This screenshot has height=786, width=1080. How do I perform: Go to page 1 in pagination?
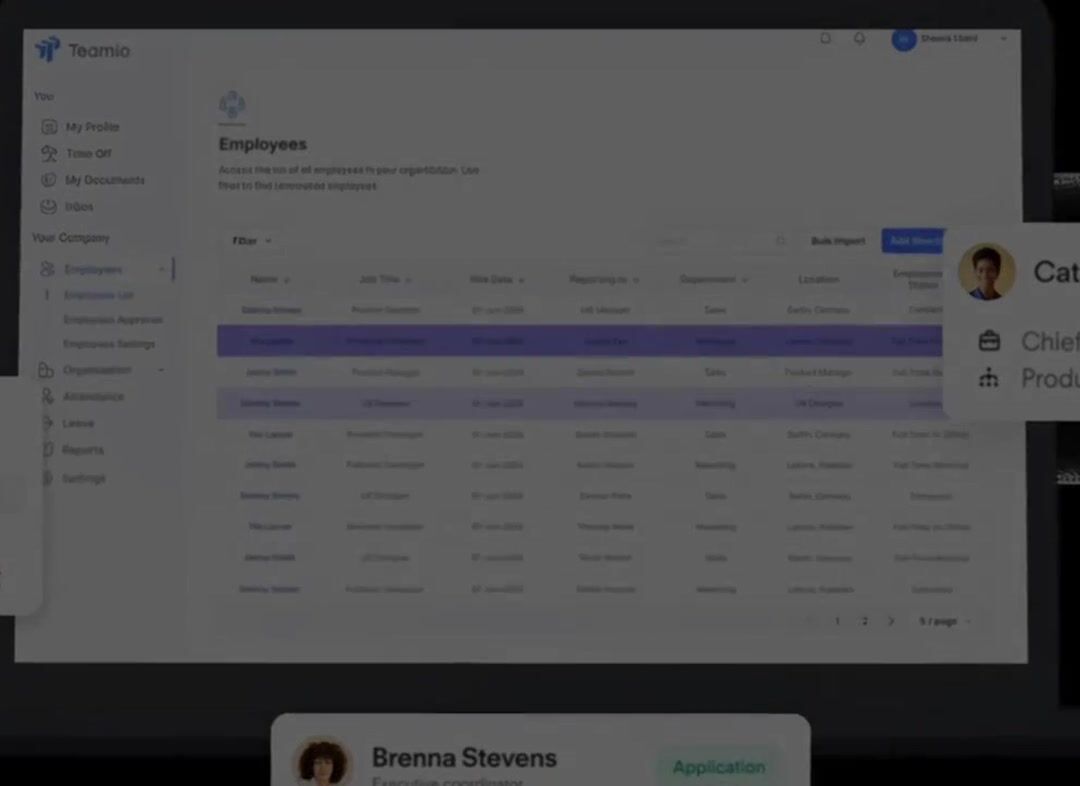pyautogui.click(x=838, y=621)
